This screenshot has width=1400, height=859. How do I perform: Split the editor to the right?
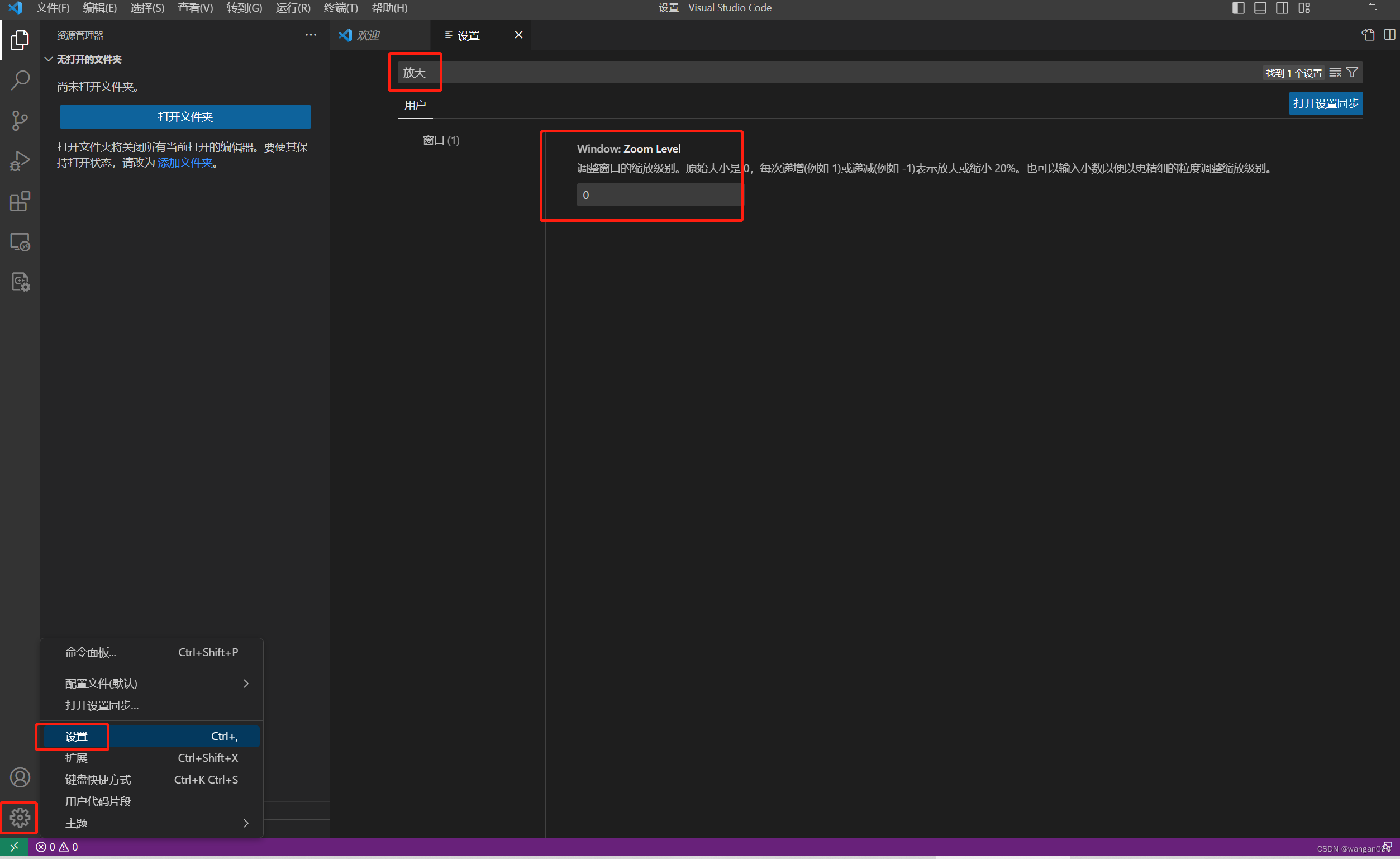tap(1390, 35)
